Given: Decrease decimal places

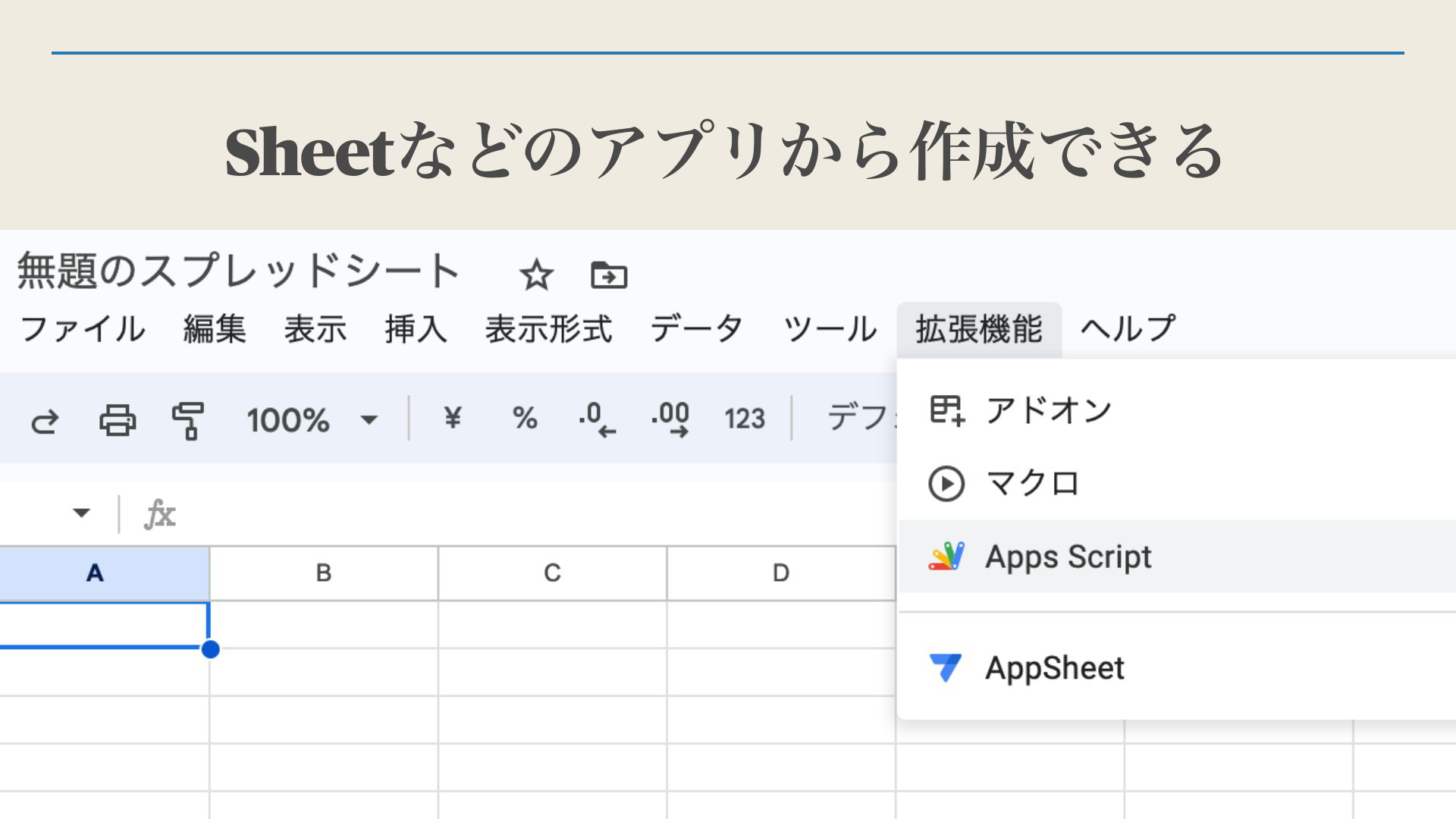Looking at the screenshot, I should pos(598,419).
